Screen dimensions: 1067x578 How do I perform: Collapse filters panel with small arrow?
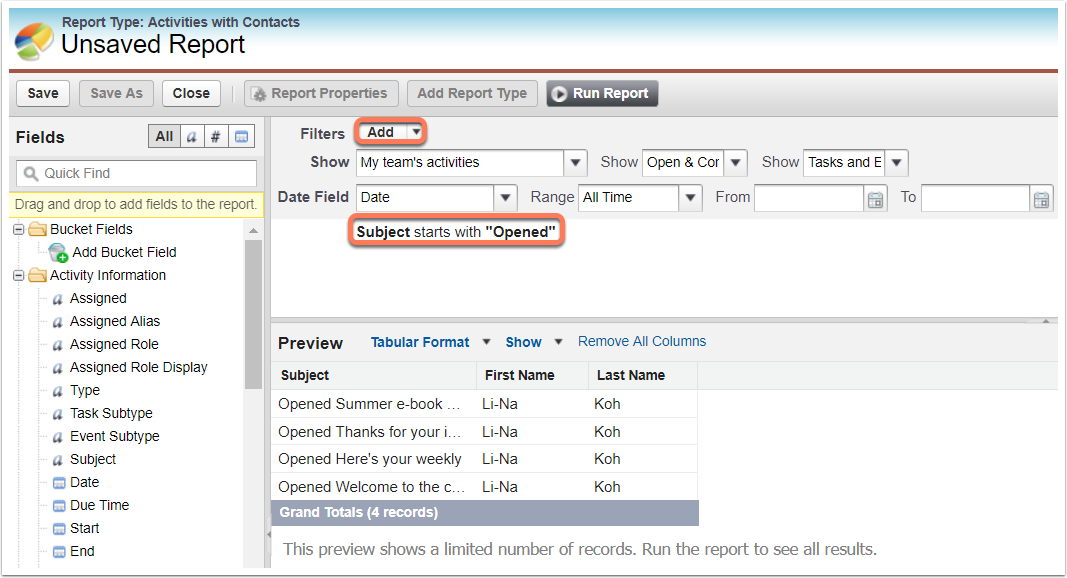coord(1046,321)
